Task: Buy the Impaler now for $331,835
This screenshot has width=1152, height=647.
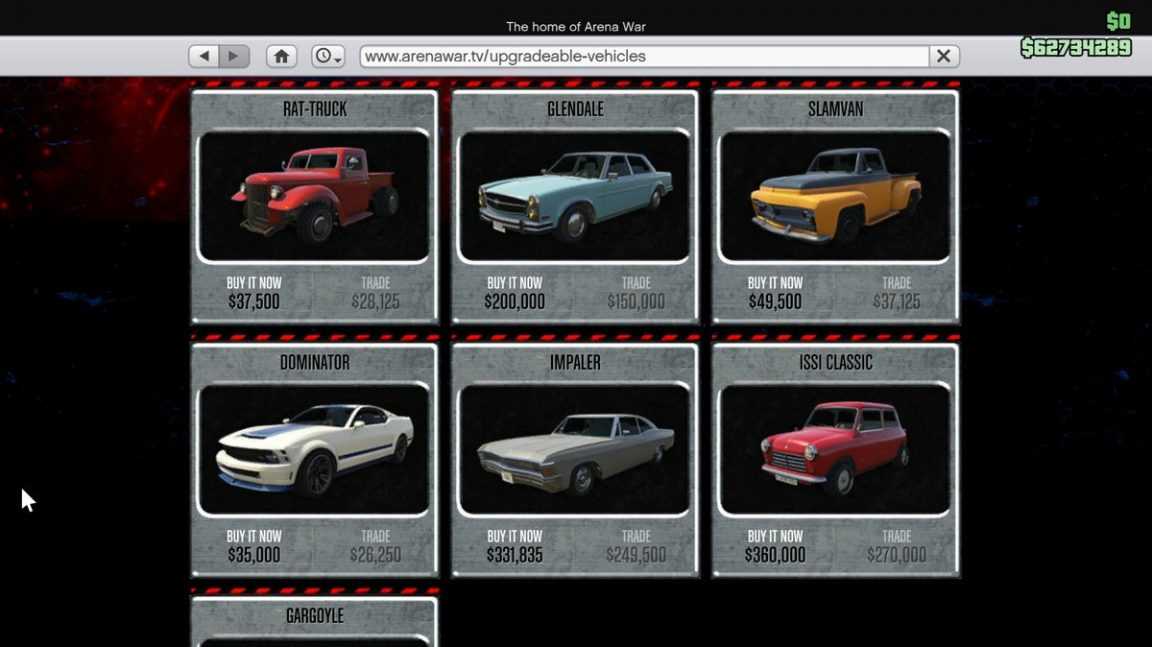Action: [x=514, y=546]
